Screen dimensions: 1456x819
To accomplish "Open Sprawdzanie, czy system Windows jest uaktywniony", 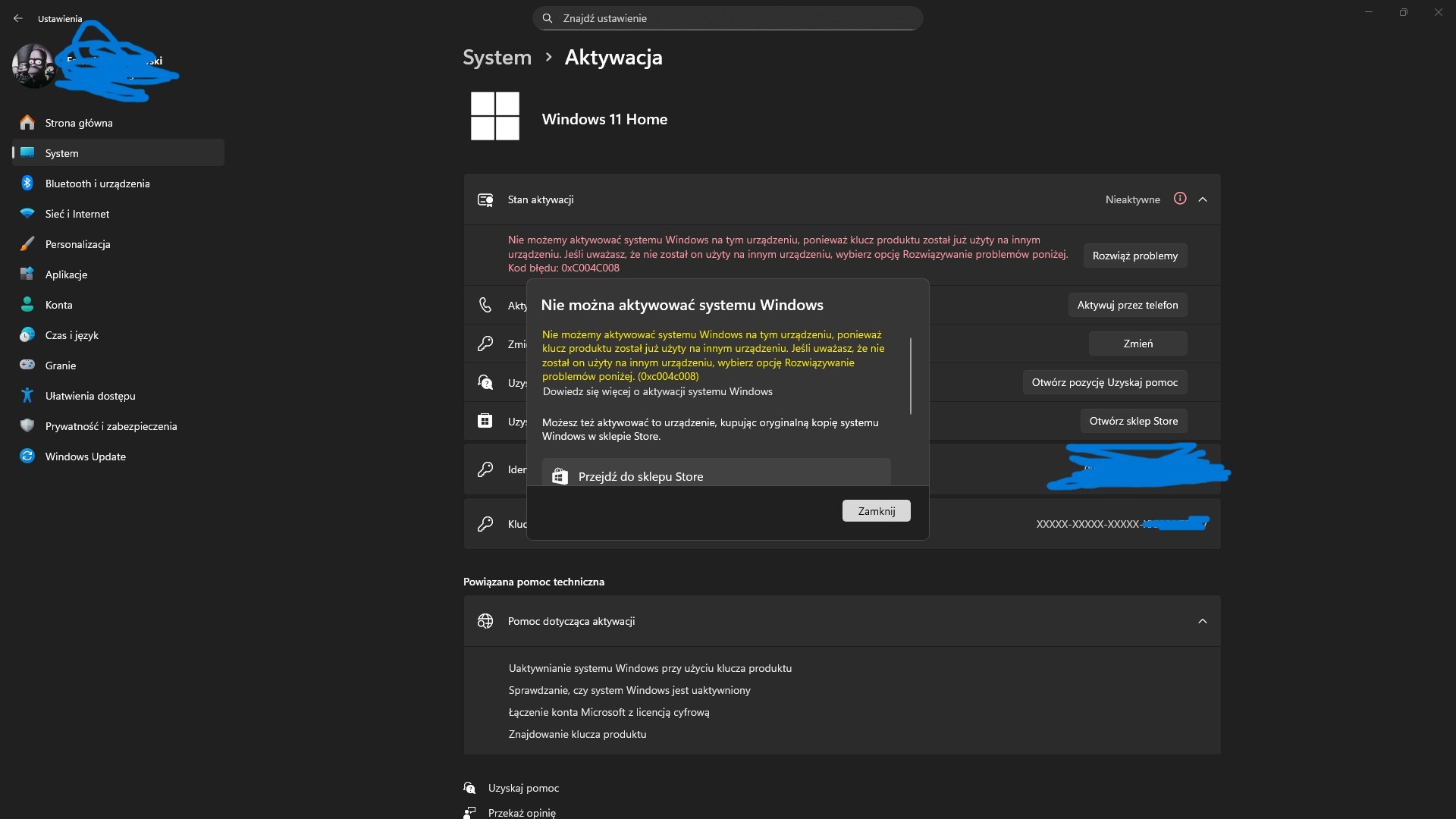I will (629, 690).
